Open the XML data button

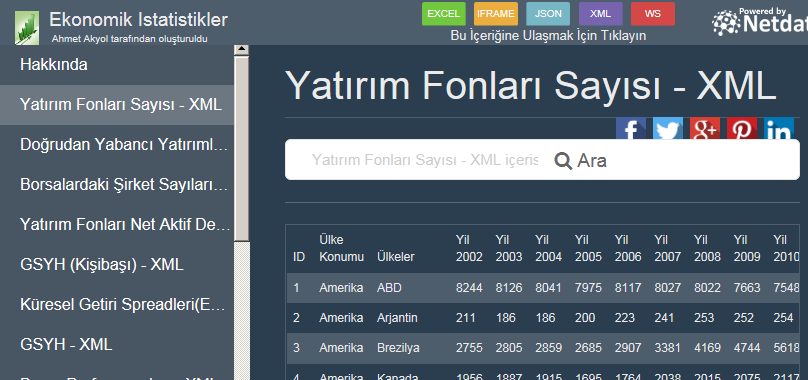[x=600, y=14]
